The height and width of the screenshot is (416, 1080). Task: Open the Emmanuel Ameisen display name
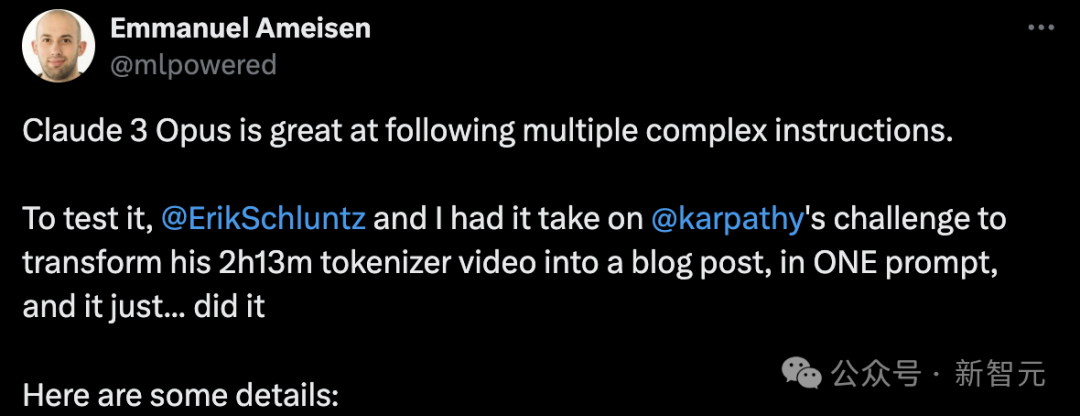tap(240, 28)
